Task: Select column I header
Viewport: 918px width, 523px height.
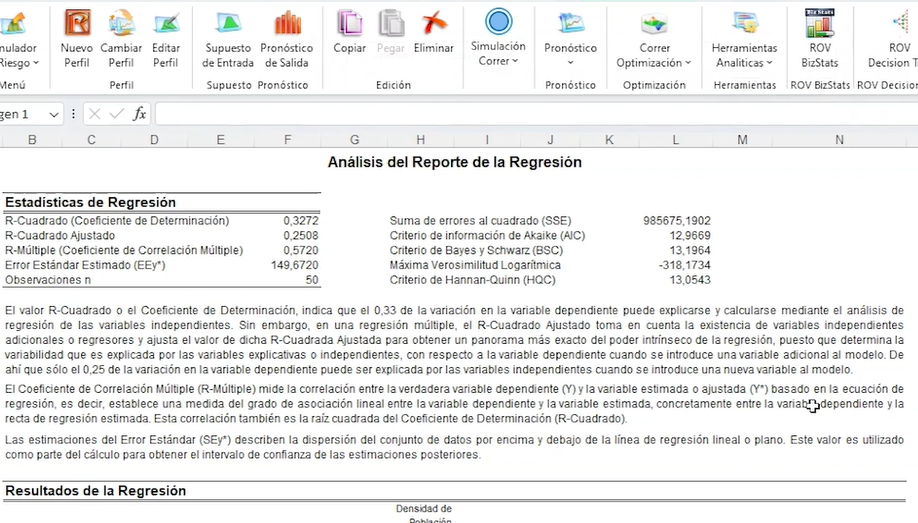Action: tap(487, 140)
